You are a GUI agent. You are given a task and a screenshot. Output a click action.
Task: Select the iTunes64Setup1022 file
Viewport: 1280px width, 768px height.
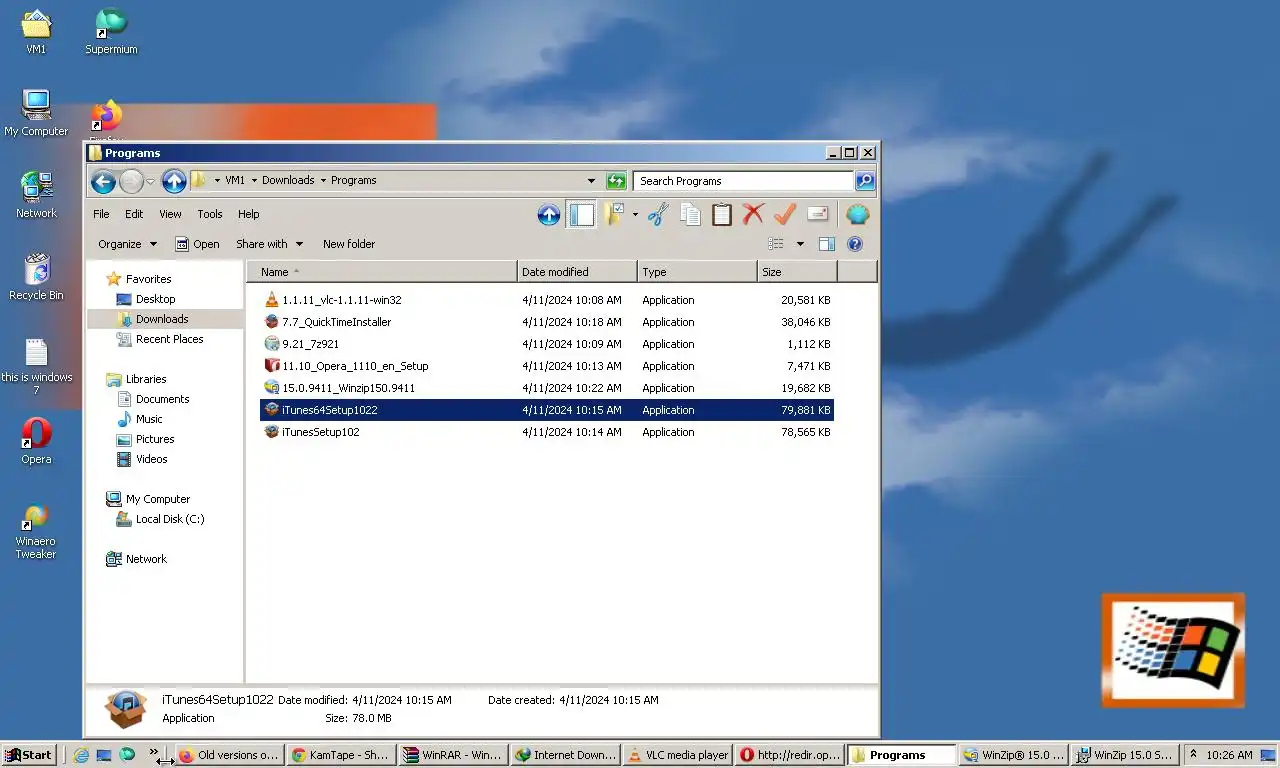(x=546, y=410)
